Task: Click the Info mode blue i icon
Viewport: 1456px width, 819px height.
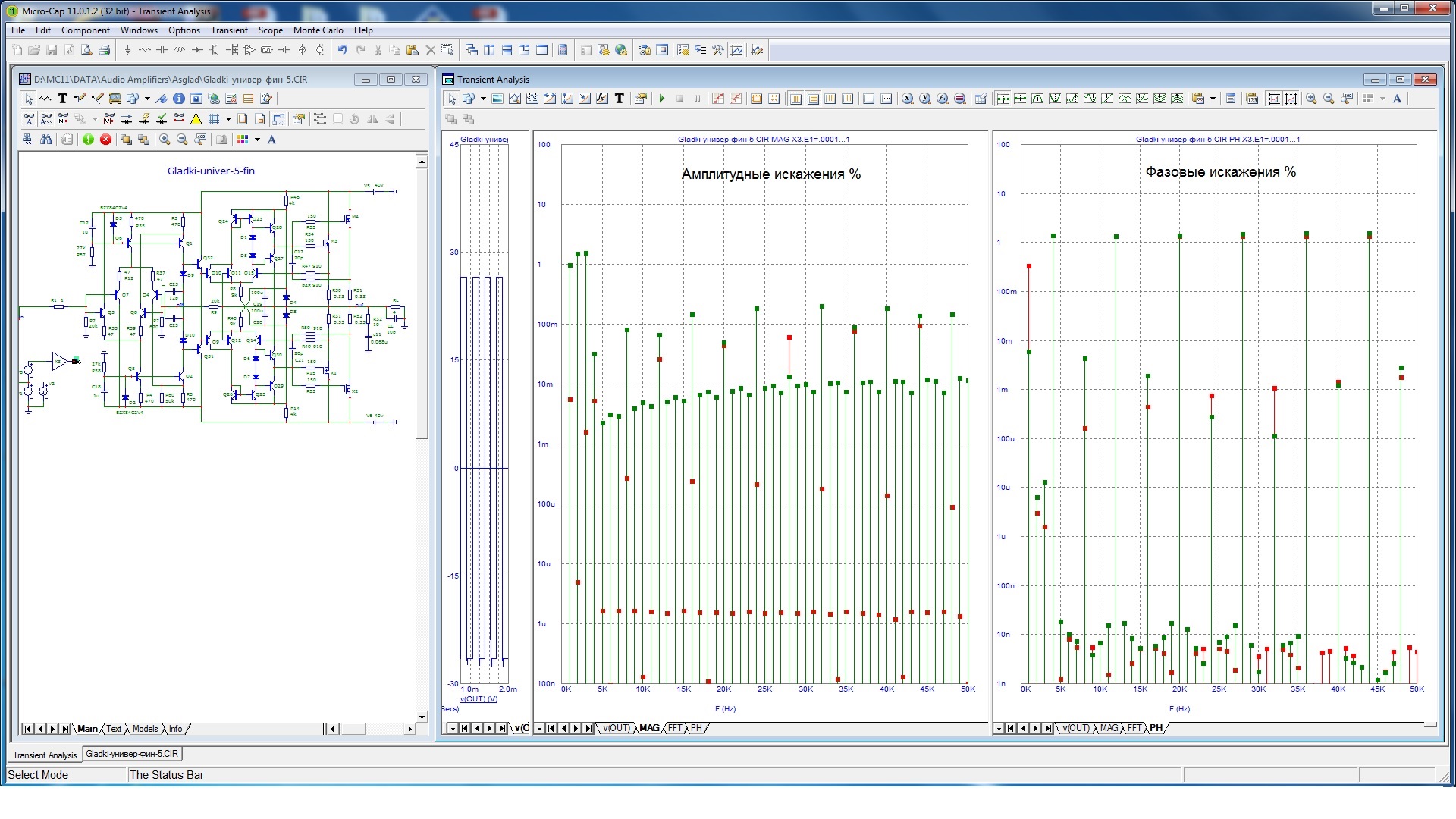Action: (179, 99)
